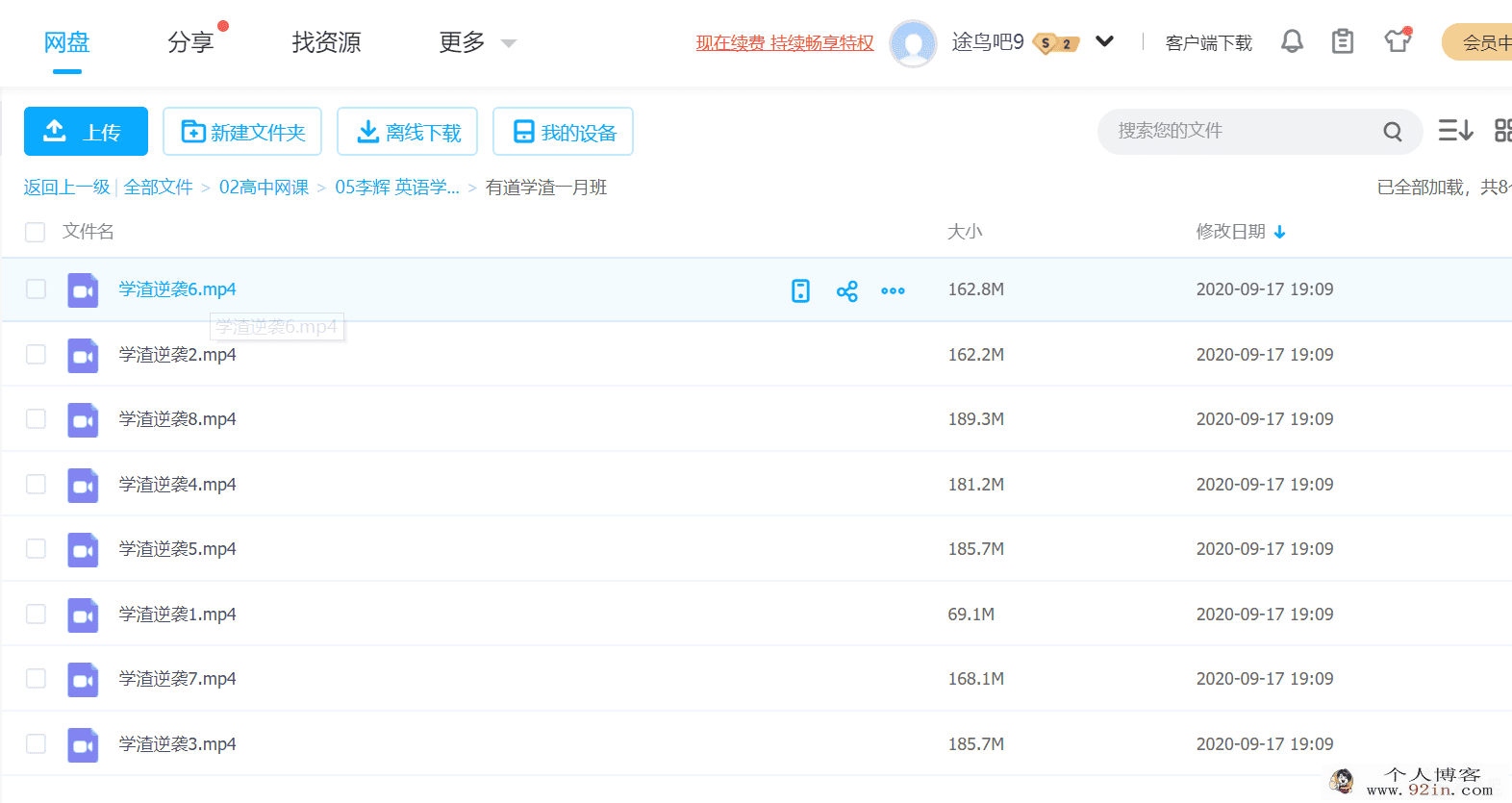Share 学渣逆袭6.mp4 via share icon

click(846, 290)
